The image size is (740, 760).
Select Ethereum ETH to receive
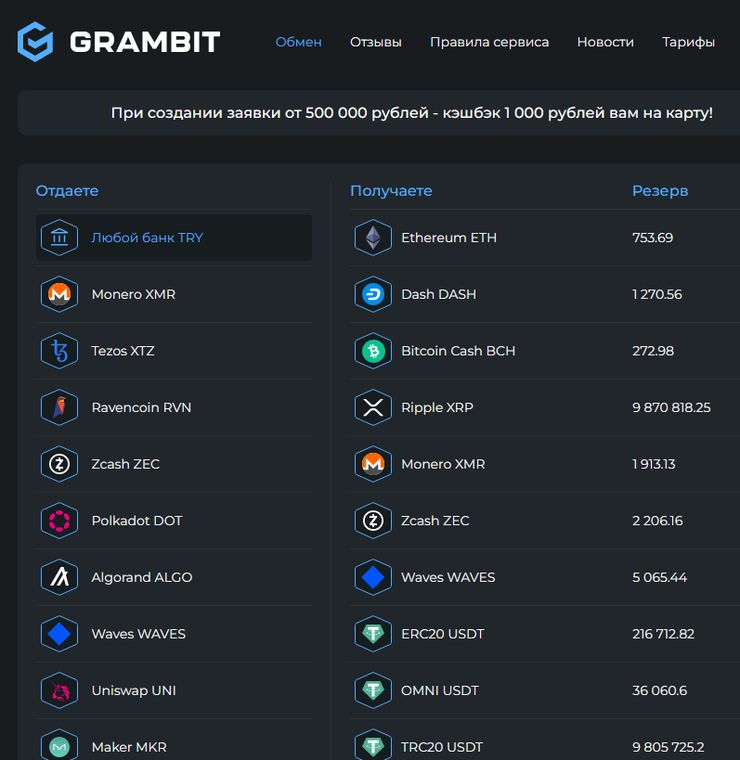coord(545,238)
